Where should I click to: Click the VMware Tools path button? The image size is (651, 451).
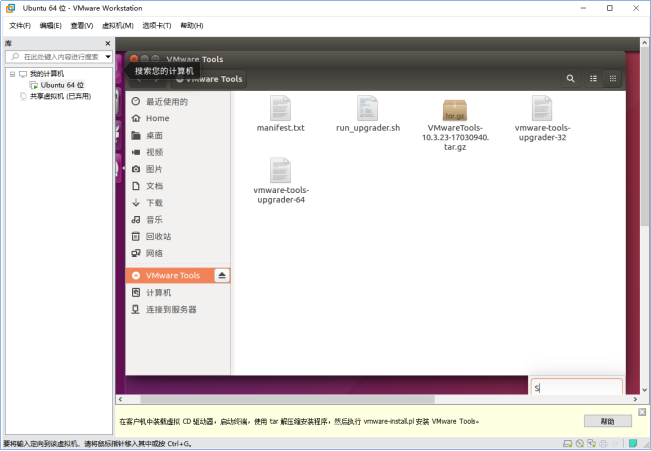209,79
